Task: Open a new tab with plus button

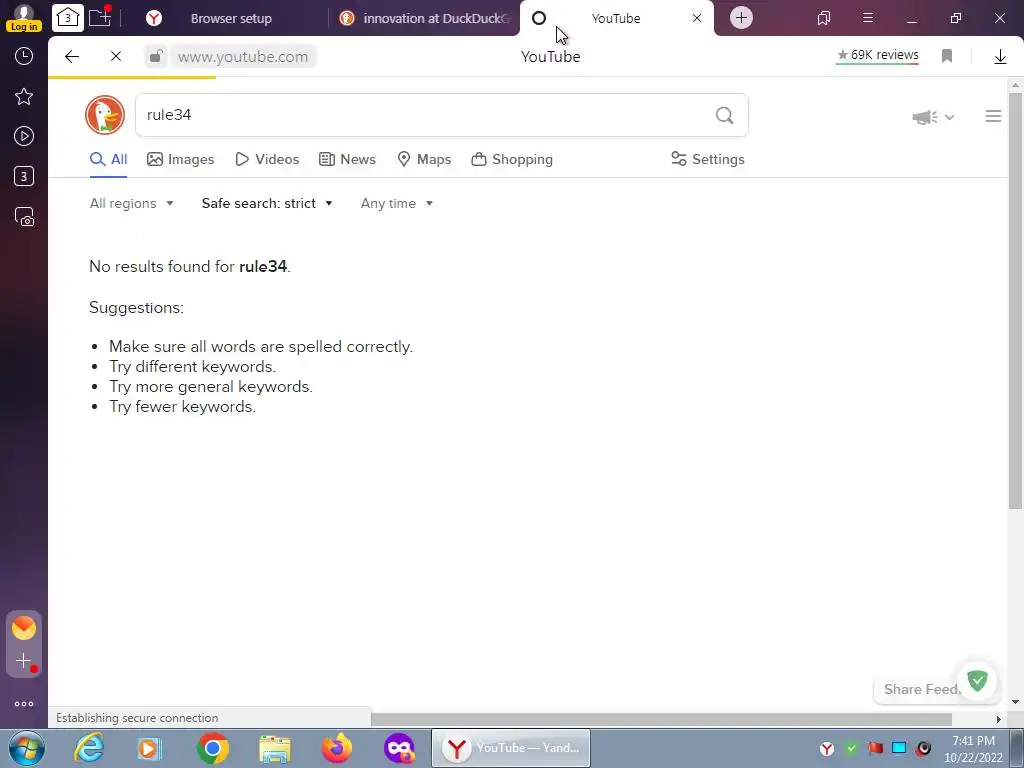Action: (741, 18)
